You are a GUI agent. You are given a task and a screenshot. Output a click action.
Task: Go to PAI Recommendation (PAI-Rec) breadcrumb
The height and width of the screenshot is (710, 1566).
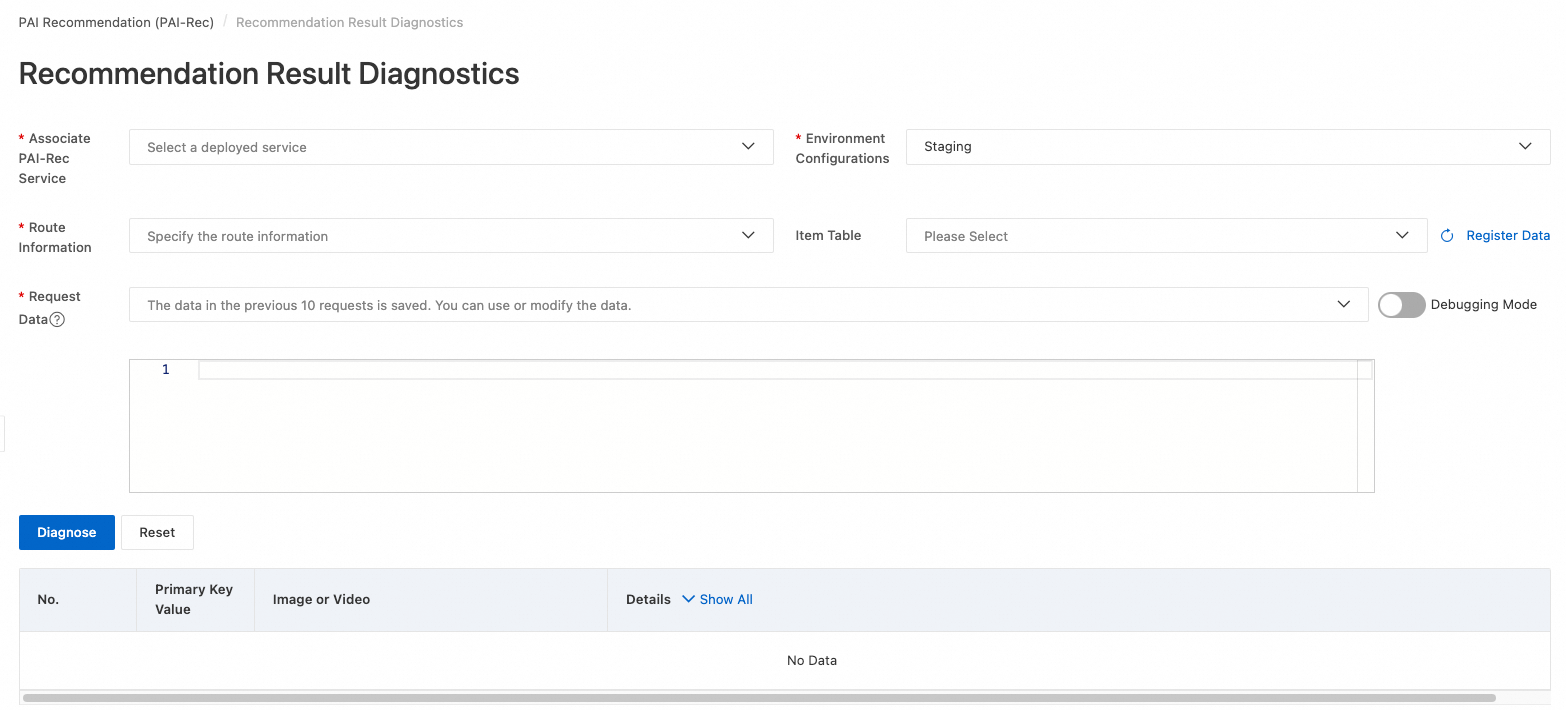pyautogui.click(x=116, y=22)
